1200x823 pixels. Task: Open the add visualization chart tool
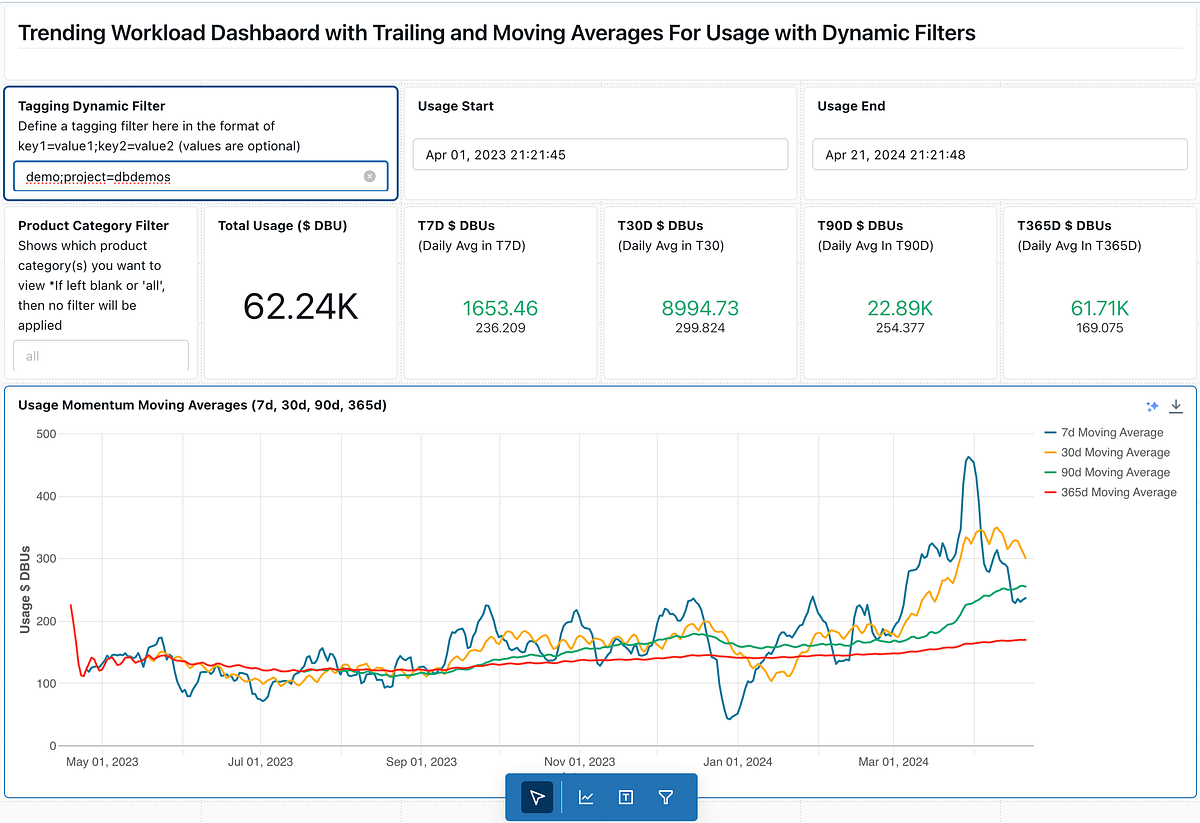585,797
